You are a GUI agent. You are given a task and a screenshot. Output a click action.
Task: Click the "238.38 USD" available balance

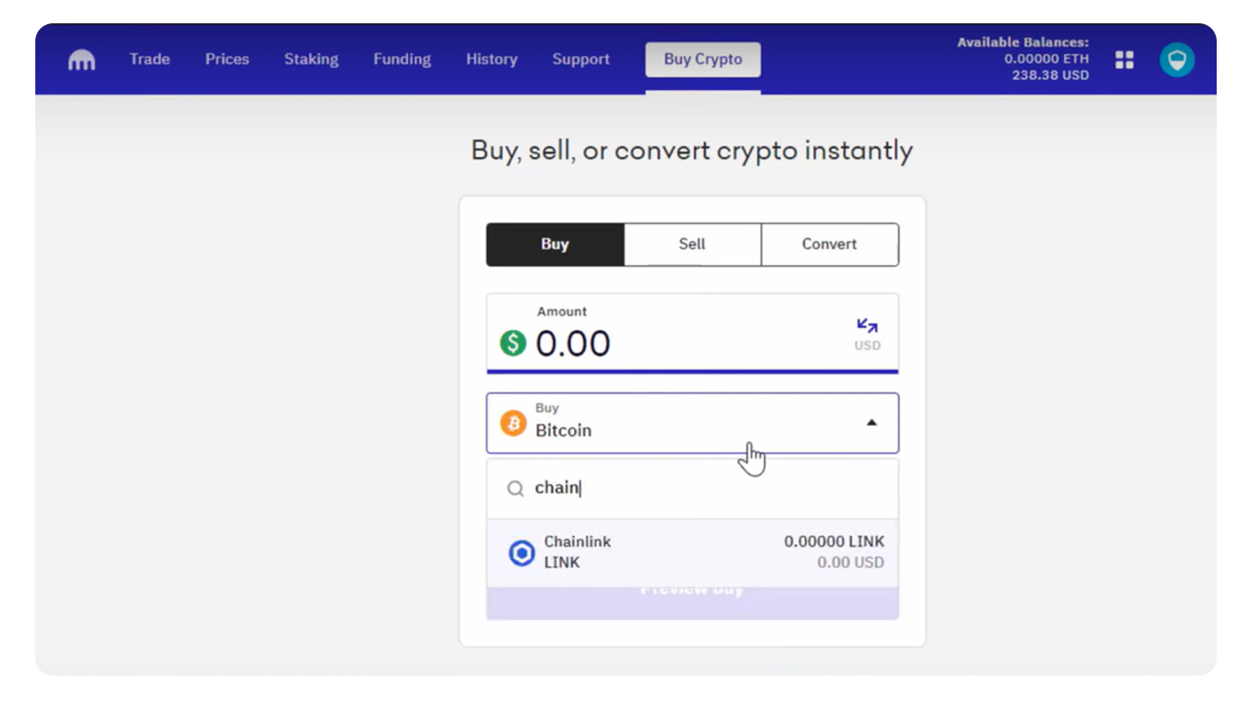click(1050, 75)
